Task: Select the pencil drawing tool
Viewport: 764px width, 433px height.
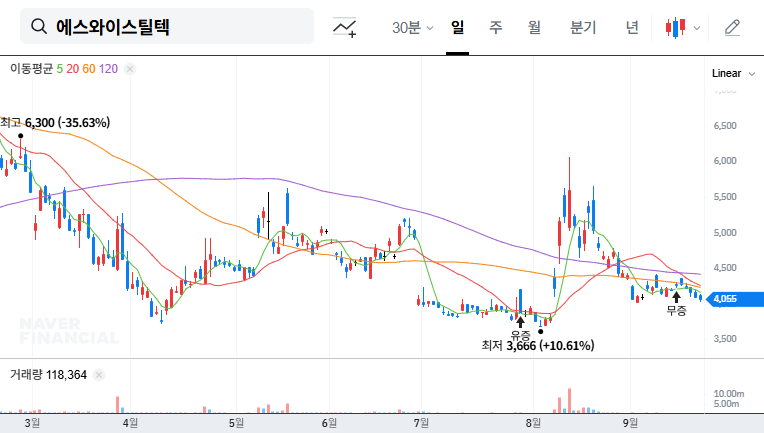Action: pyautogui.click(x=732, y=28)
